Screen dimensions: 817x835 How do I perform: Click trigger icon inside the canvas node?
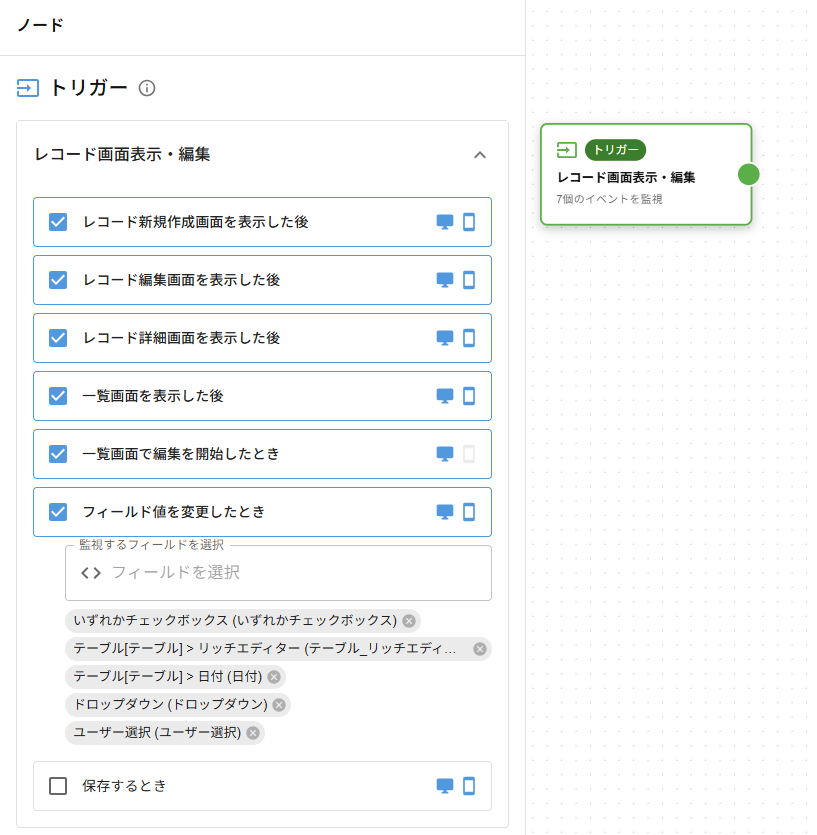click(566, 150)
